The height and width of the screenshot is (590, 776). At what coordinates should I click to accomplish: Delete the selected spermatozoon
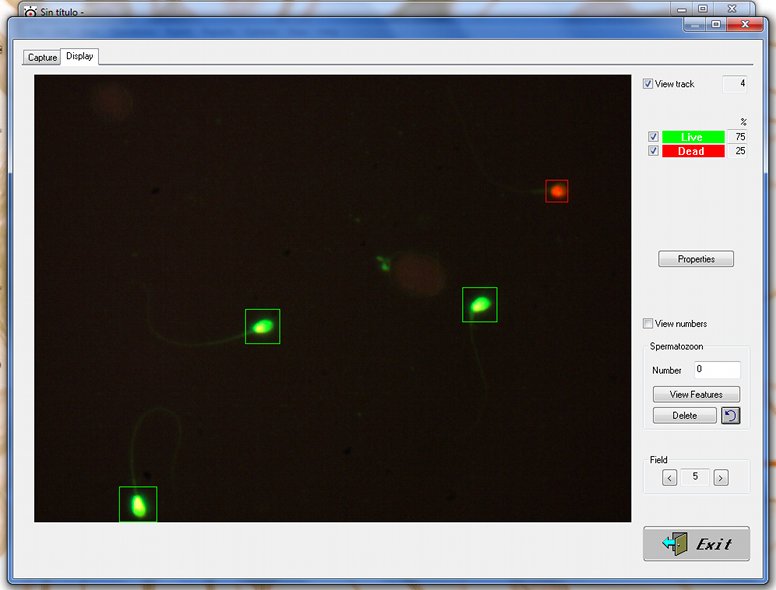[684, 415]
